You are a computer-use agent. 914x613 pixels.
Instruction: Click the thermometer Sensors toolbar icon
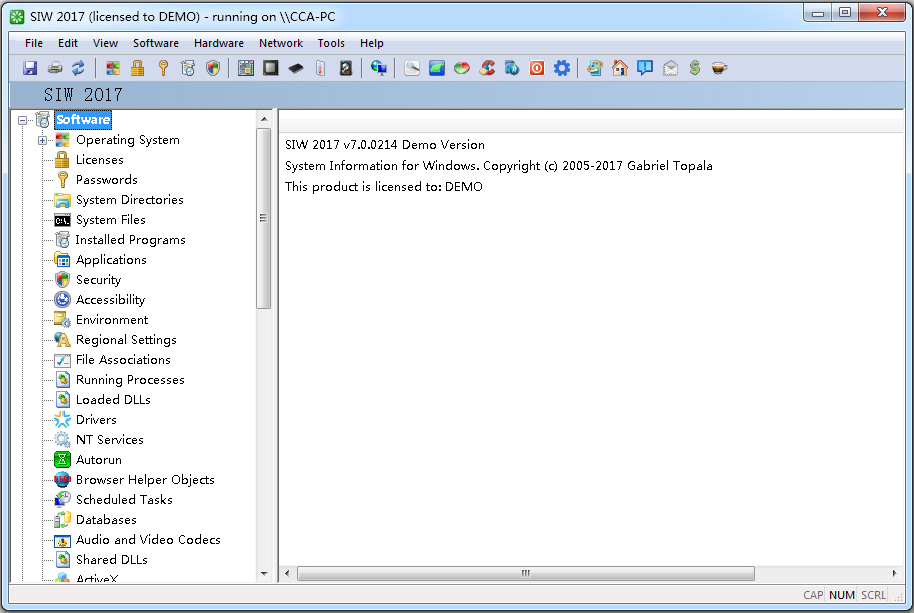(x=320, y=68)
